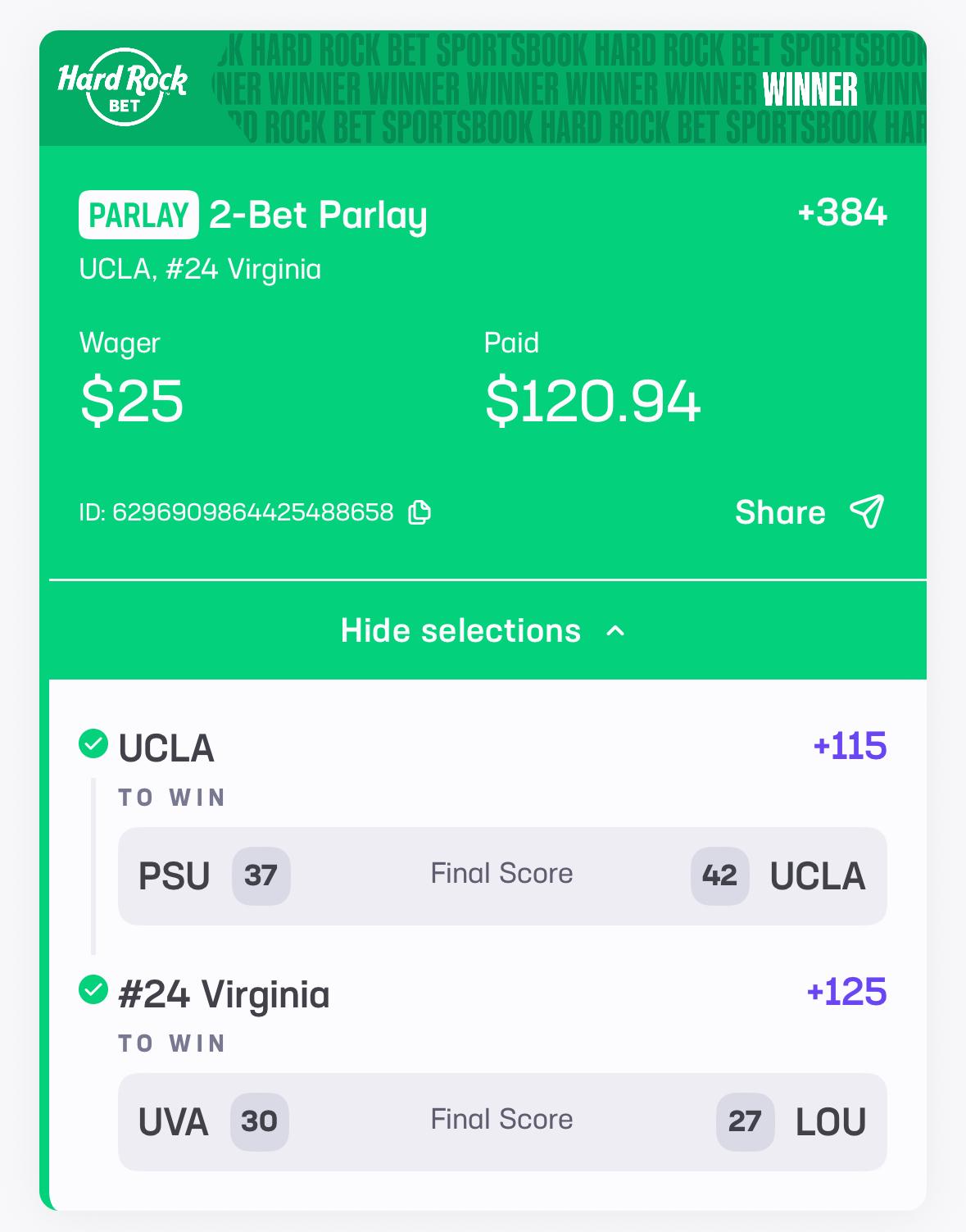
Task: Select the #24 Virginia selection name
Action: tap(224, 993)
